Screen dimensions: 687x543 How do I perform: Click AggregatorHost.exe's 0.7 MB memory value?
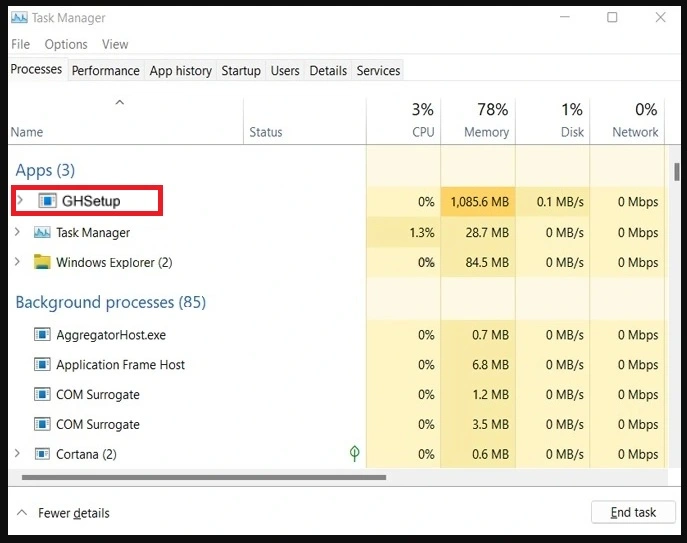tap(490, 335)
